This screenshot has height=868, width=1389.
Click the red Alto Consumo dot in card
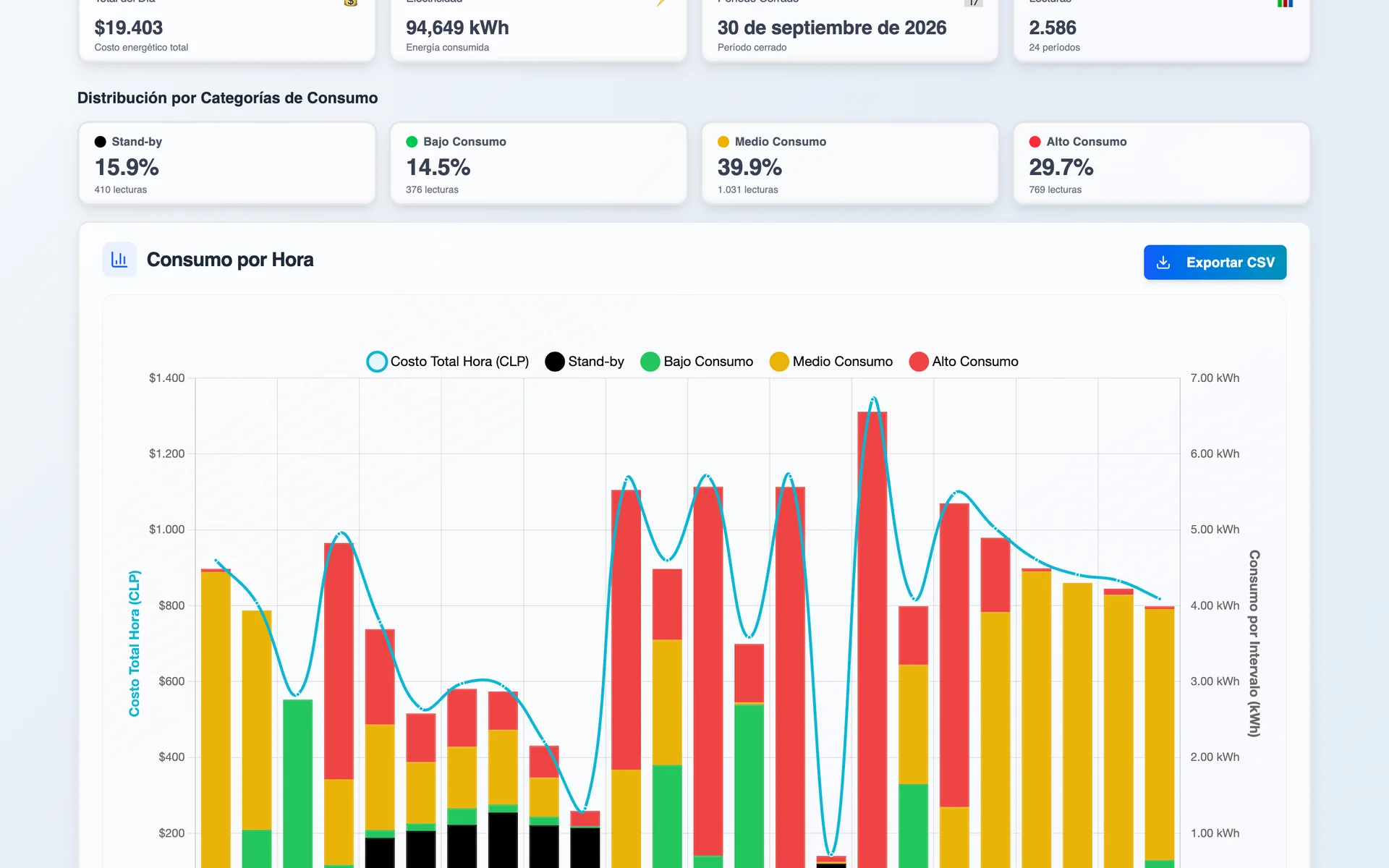click(1035, 142)
